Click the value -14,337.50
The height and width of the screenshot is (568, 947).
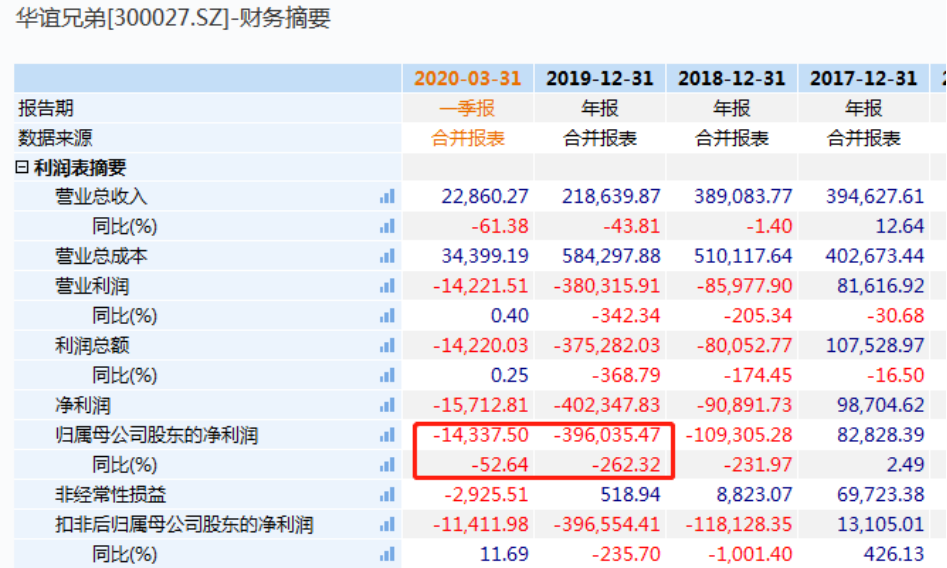coord(480,435)
